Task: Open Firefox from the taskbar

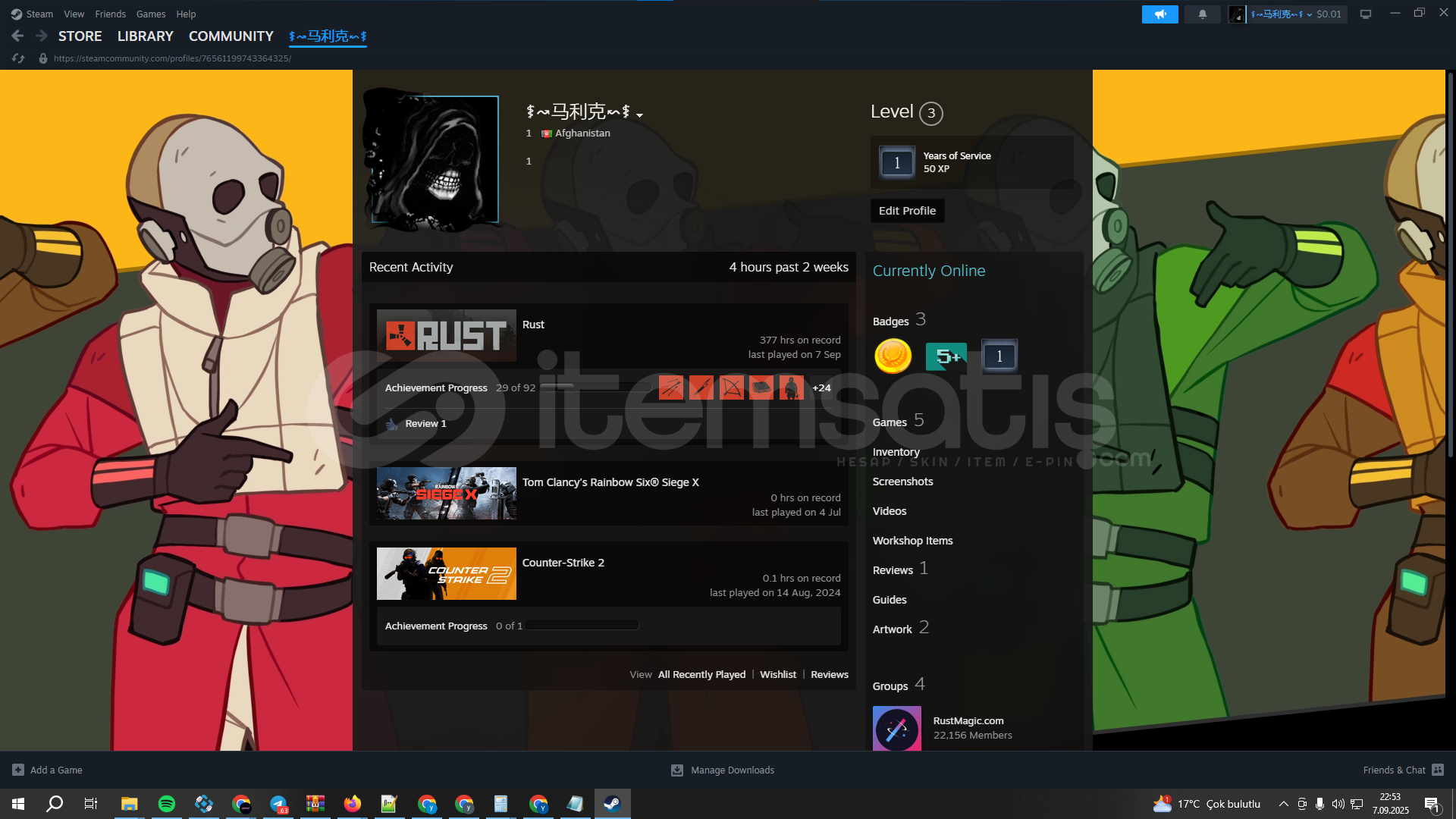Action: (353, 803)
